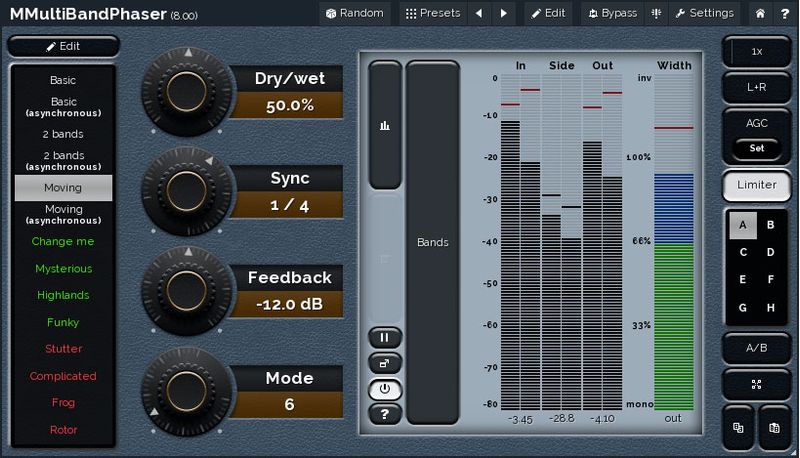Screen dimensions: 800x458
Task: Click the In level meter bars
Action: [x=520, y=242]
